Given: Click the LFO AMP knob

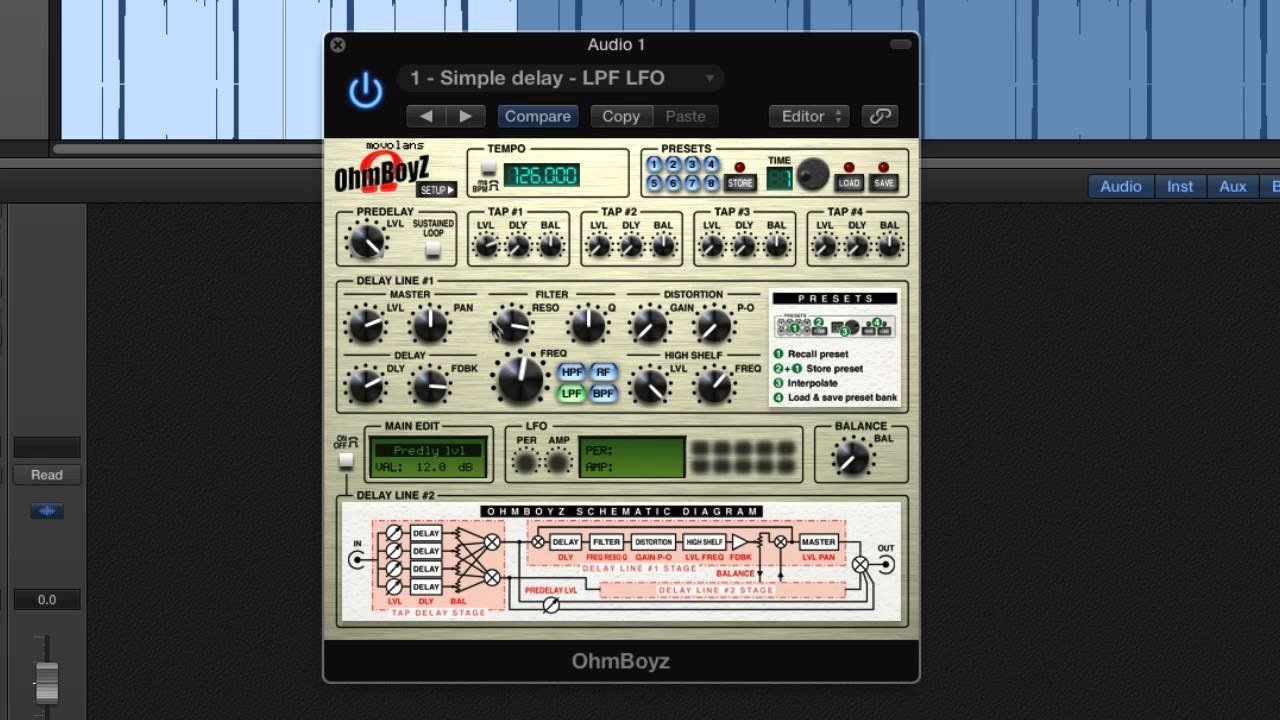Looking at the screenshot, I should pos(558,461).
